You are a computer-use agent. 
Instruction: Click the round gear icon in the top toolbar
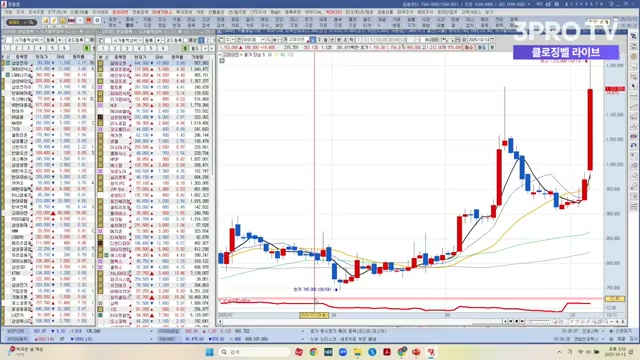pos(97,20)
